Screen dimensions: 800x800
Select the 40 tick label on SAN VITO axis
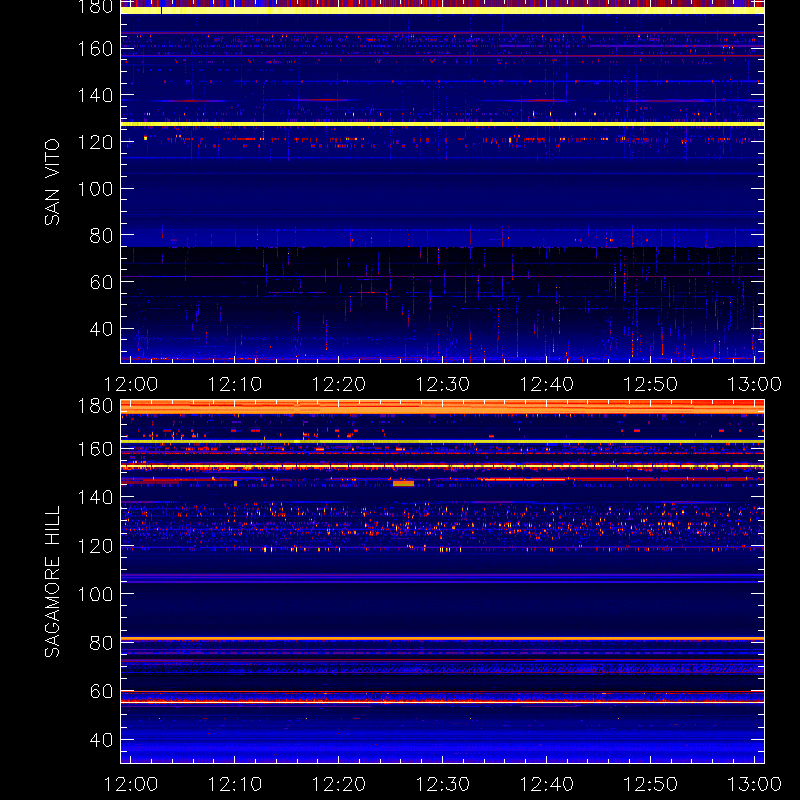pyautogui.click(x=101, y=329)
